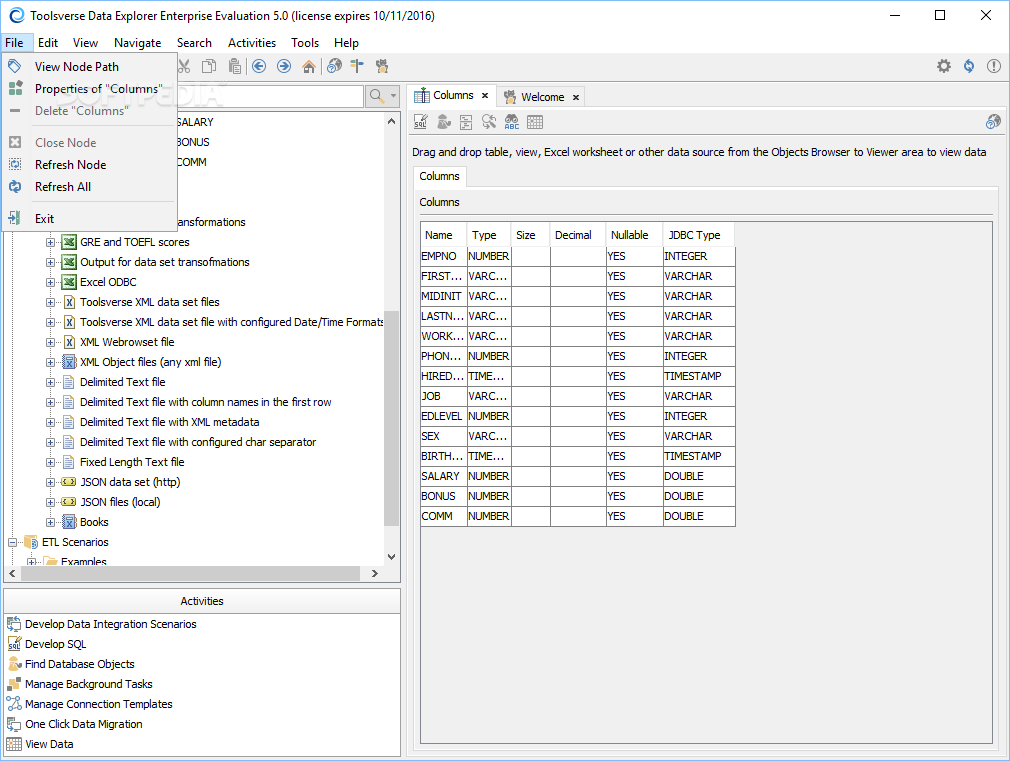Expand the XML Webrowset file node

50,342
